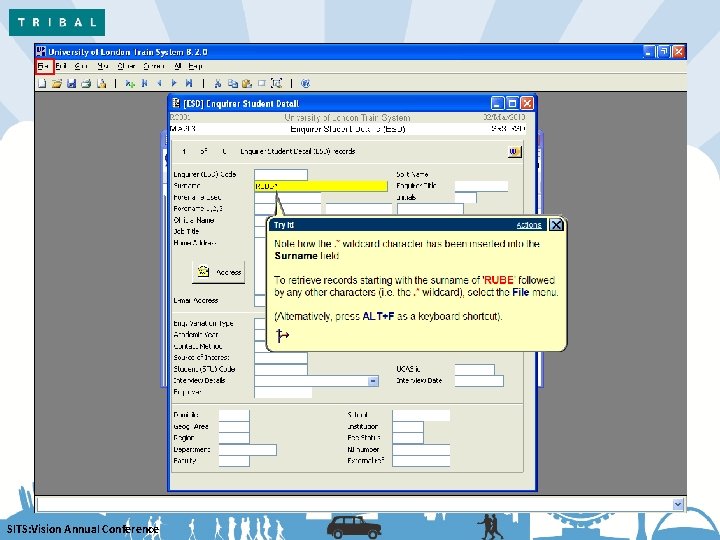Click the UCAS id input field

[474, 369]
